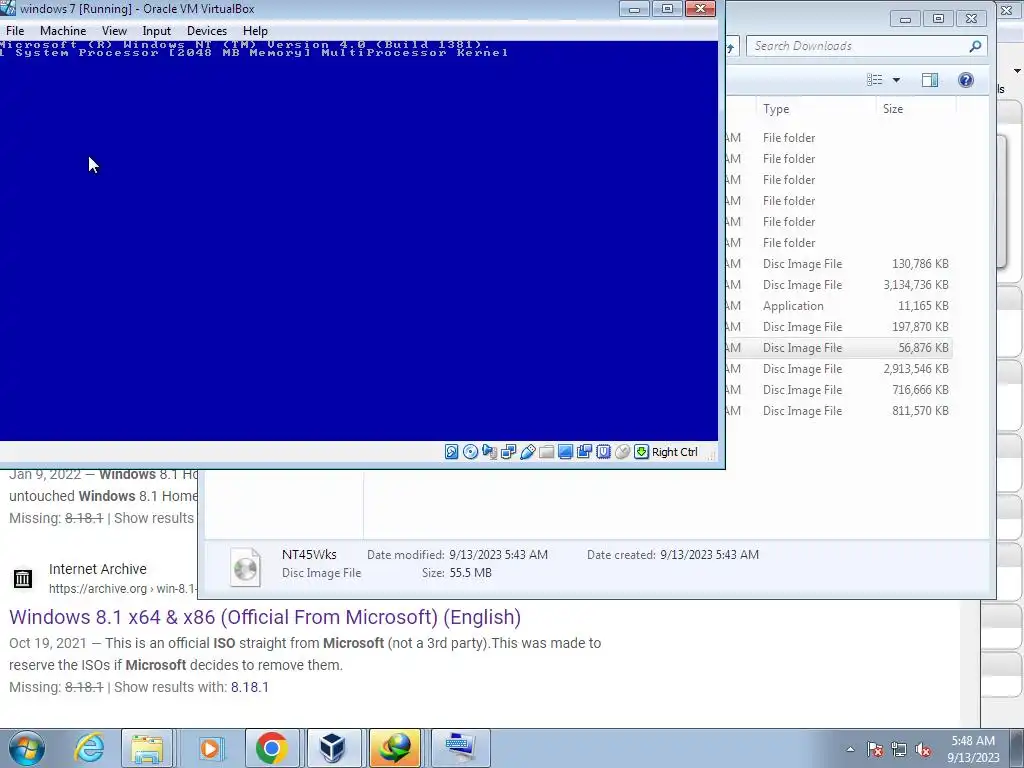Viewport: 1024px width, 768px height.
Task: Open the VirtualBox View menu
Action: [x=114, y=31]
